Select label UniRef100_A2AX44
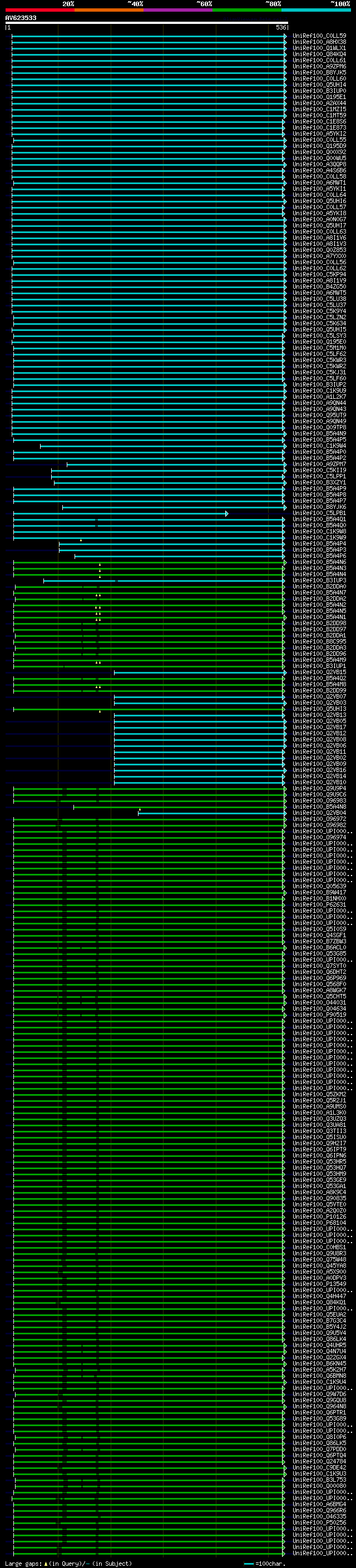356x1568 pixels. pos(319,103)
